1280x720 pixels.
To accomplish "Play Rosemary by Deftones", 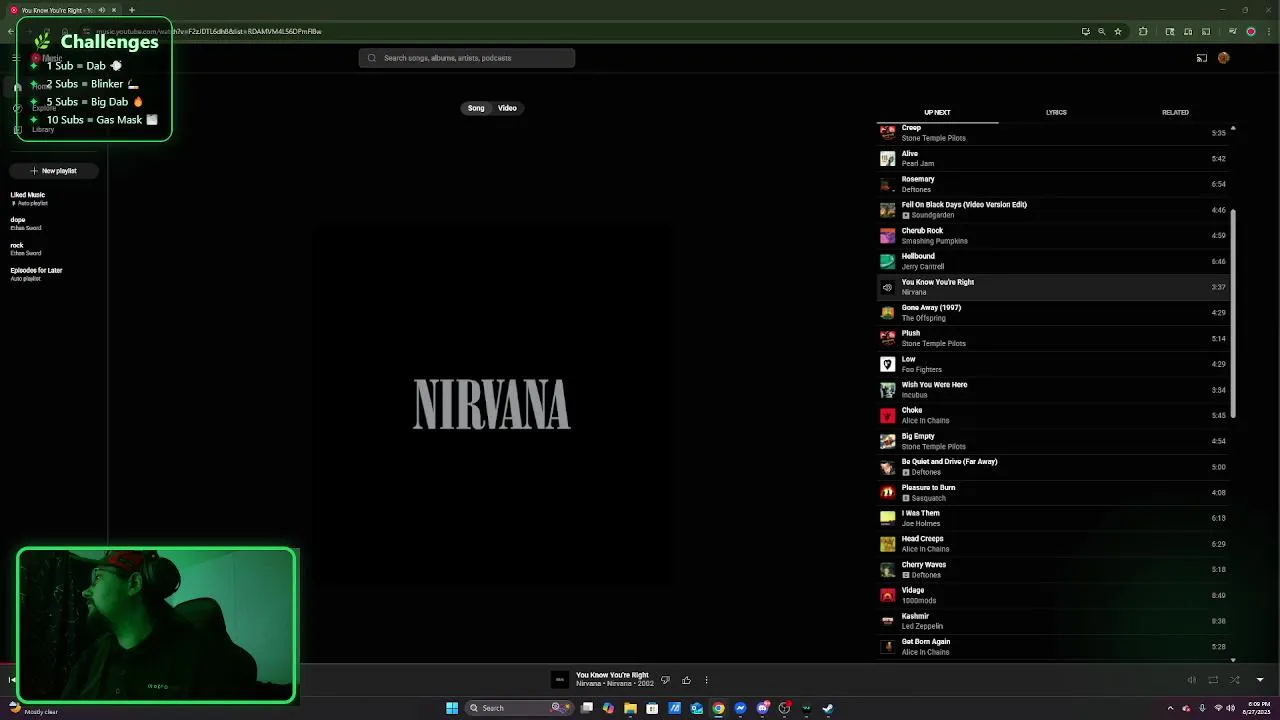I will pyautogui.click(x=1055, y=184).
